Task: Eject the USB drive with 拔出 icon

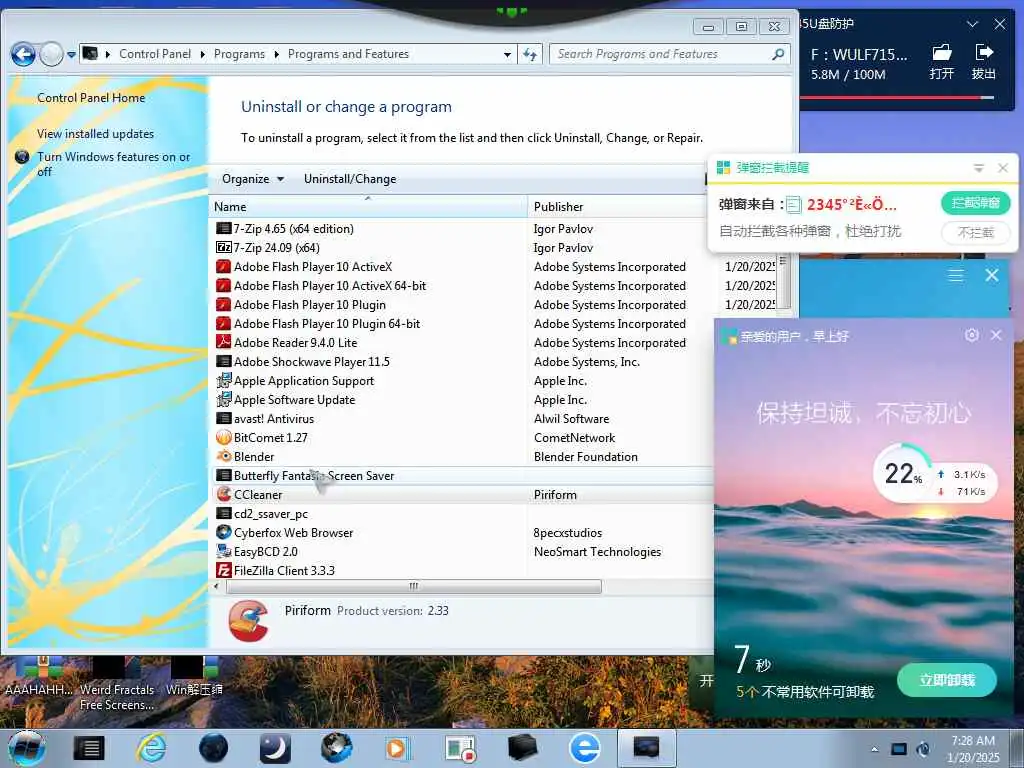Action: (x=983, y=61)
